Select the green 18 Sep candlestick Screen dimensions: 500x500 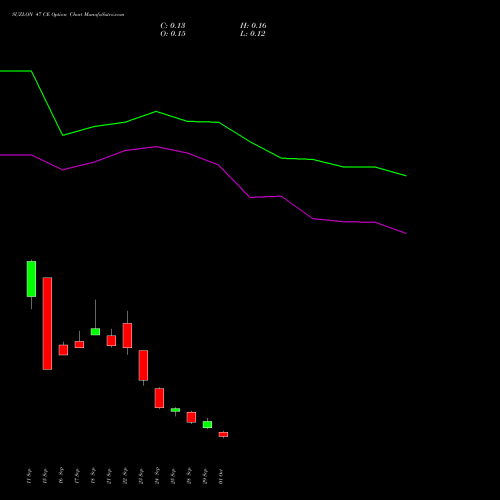click(x=95, y=332)
